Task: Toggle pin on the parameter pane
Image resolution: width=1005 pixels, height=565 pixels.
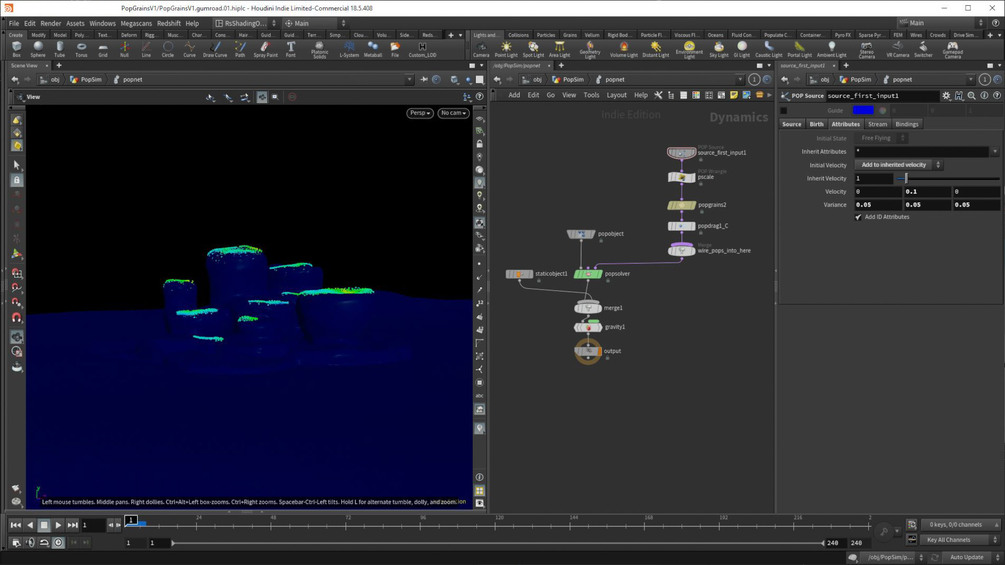Action: tap(984, 79)
